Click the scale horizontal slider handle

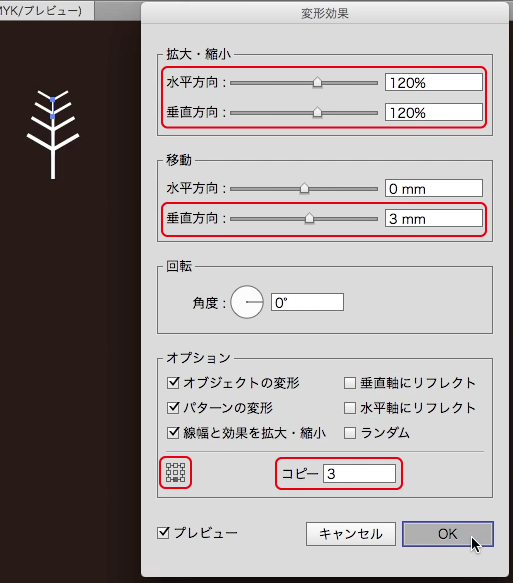coord(317,83)
